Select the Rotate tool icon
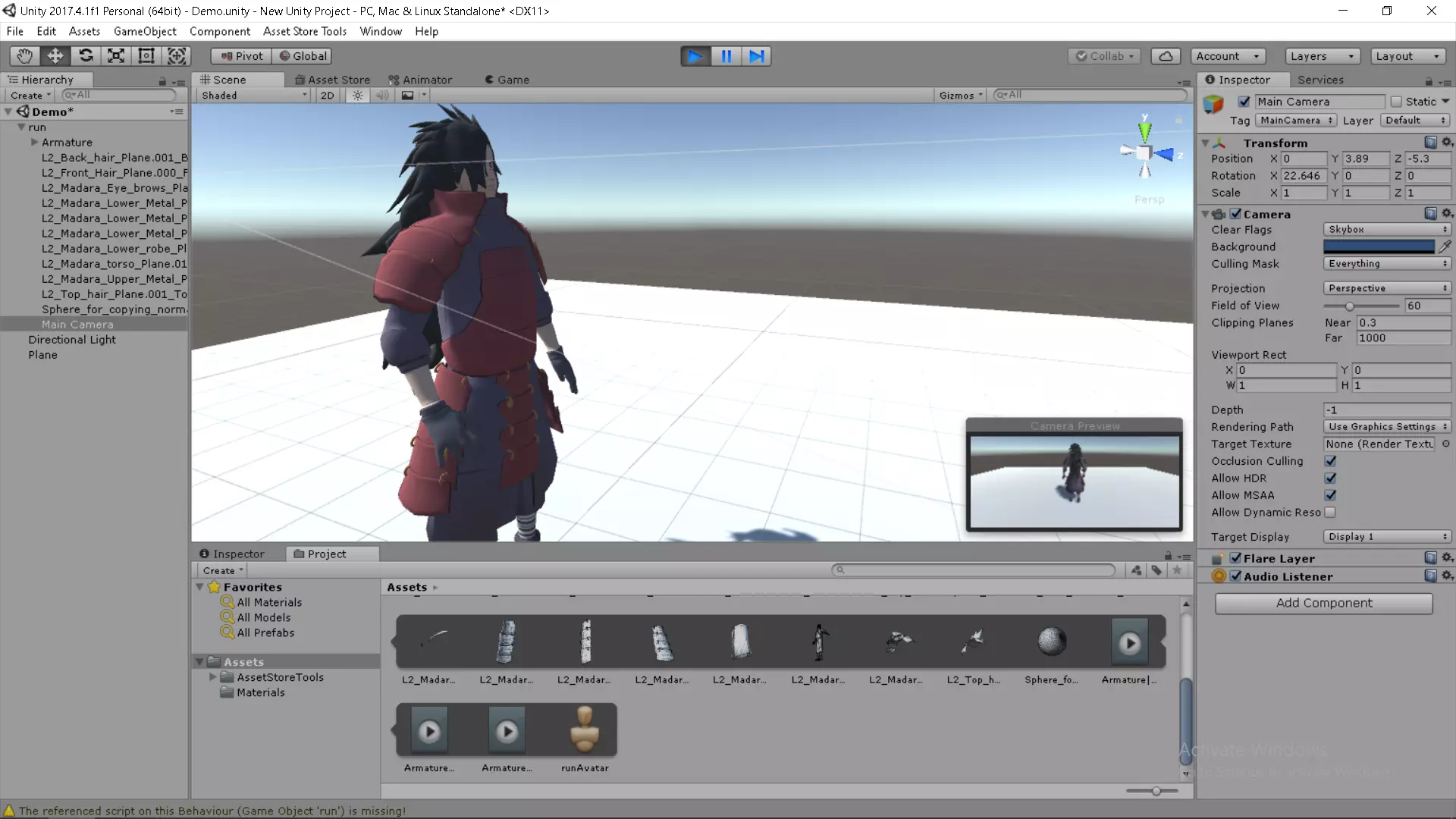The image size is (1456, 819). coord(86,56)
